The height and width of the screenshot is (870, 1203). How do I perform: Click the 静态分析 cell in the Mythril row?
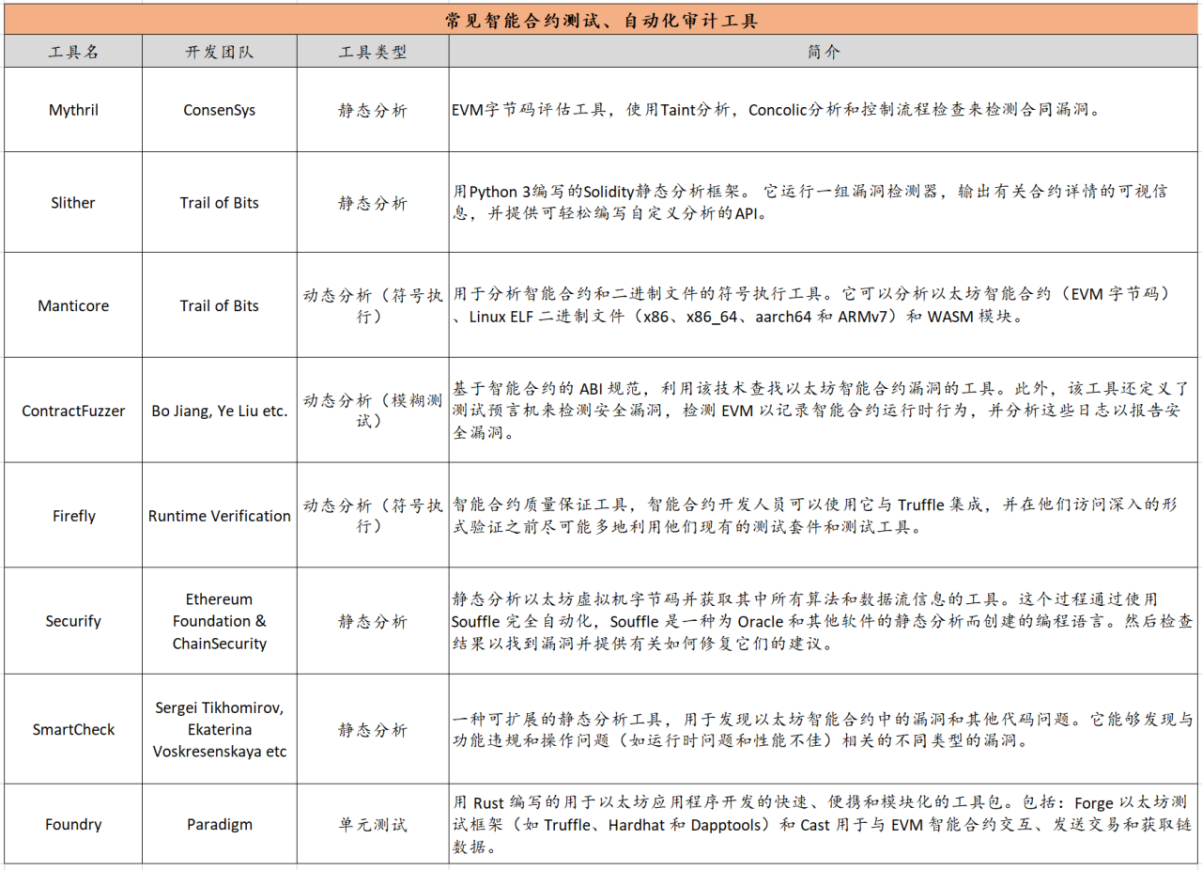[x=372, y=110]
